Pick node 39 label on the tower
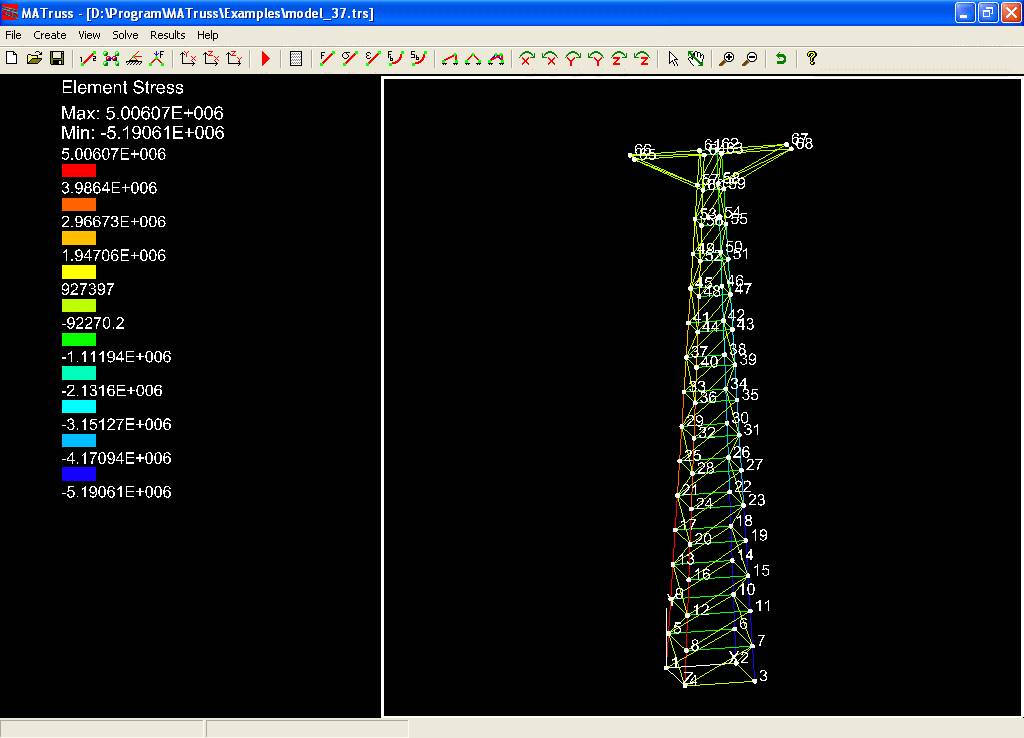The height and width of the screenshot is (738, 1024). pyautogui.click(x=748, y=359)
